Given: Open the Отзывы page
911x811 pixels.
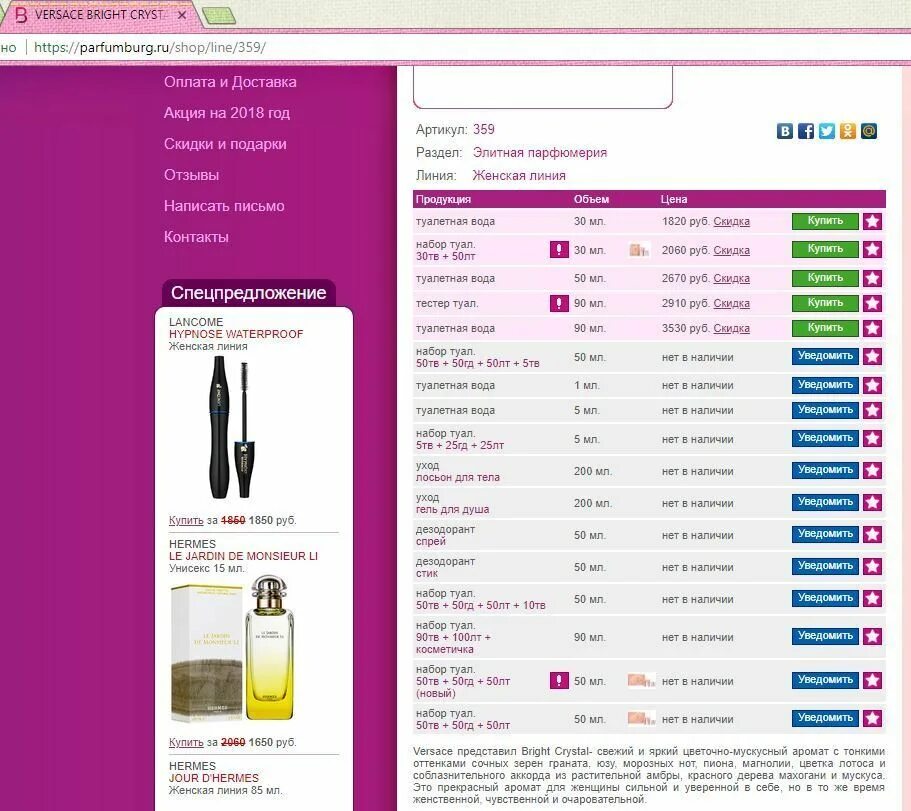Looking at the screenshot, I should (191, 175).
